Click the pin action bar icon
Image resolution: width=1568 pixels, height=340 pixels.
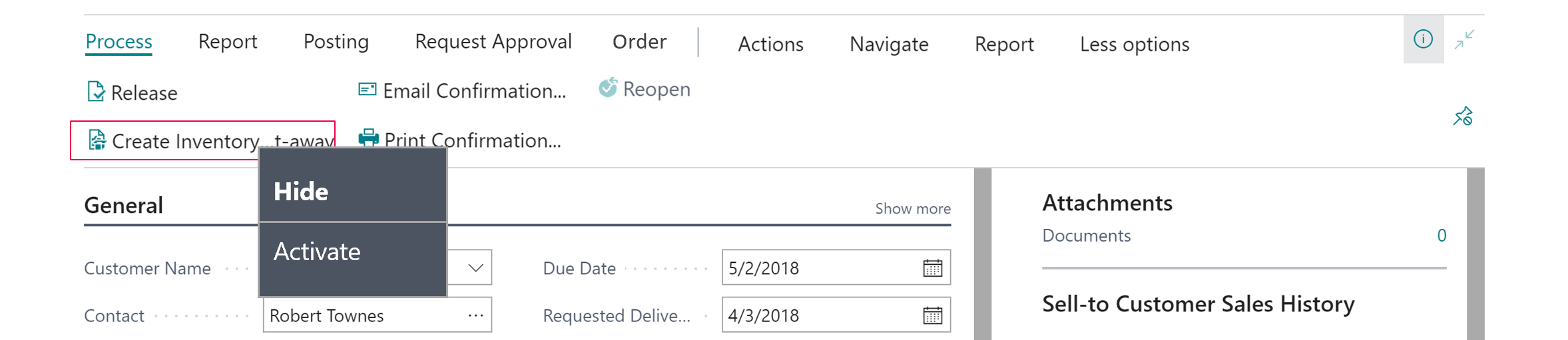tap(1463, 116)
